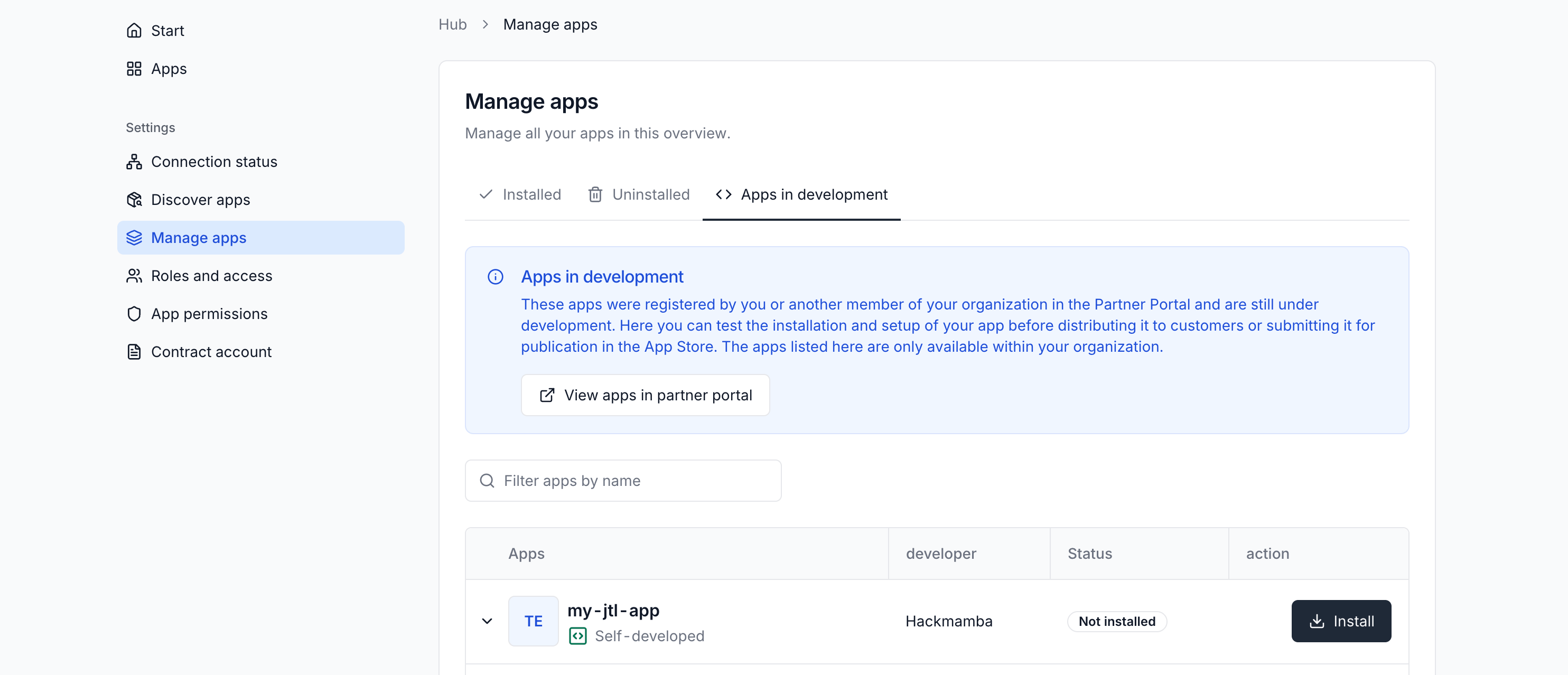The height and width of the screenshot is (675, 1568).
Task: Click the magnifier icon in filter field
Action: point(487,481)
